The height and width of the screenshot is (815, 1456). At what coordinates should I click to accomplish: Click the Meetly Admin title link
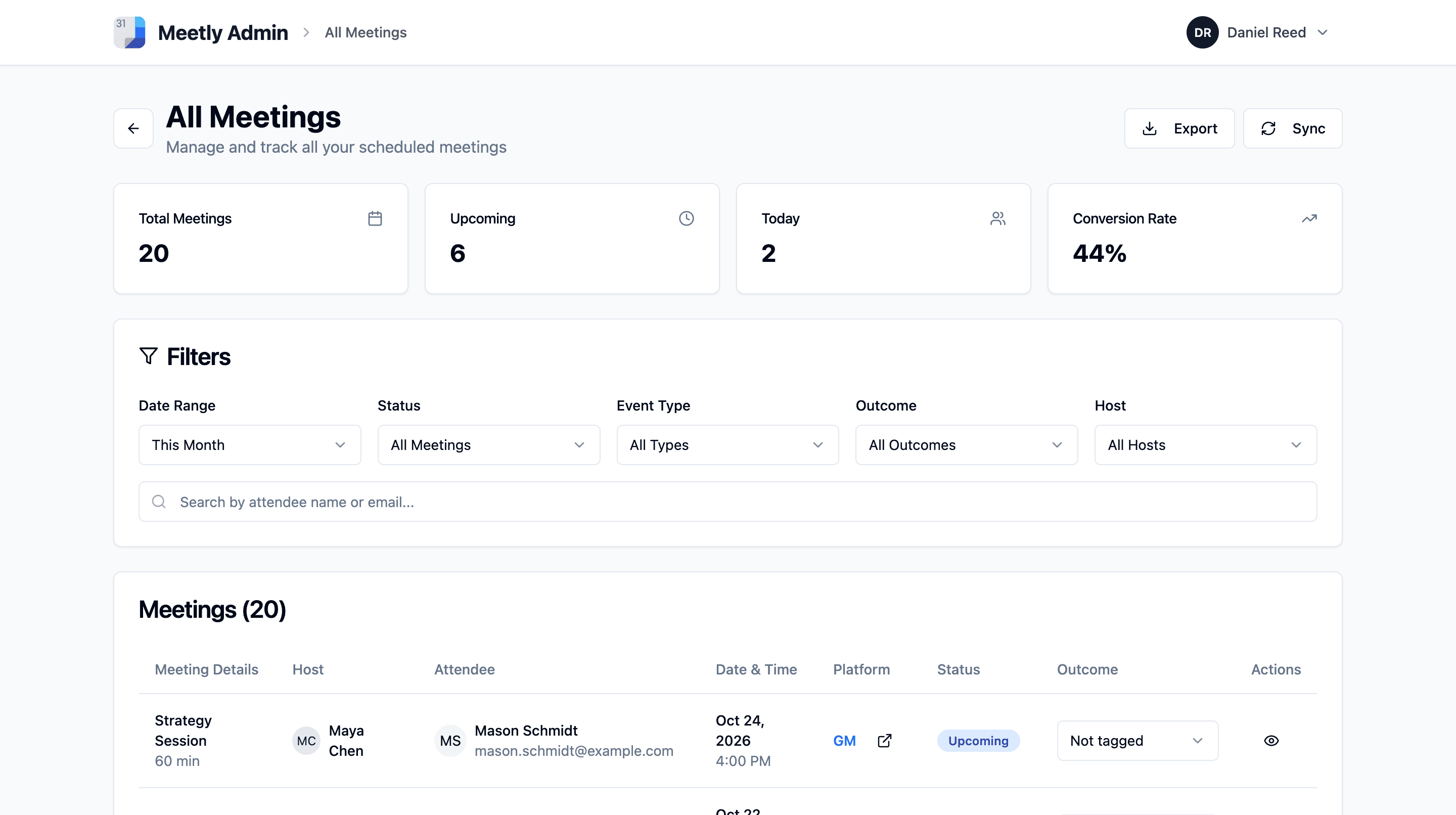[x=222, y=32]
